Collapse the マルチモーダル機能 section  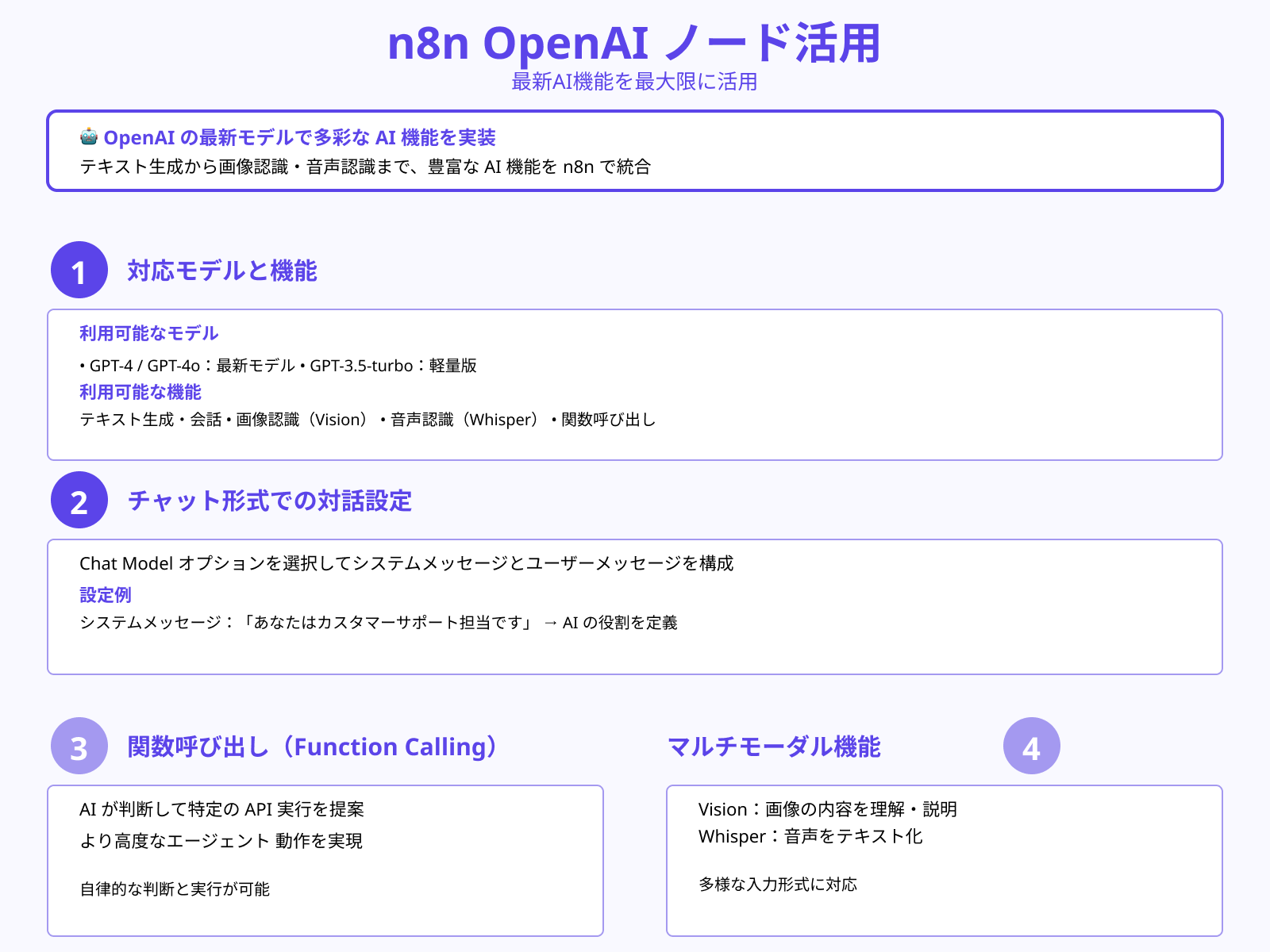click(x=775, y=746)
